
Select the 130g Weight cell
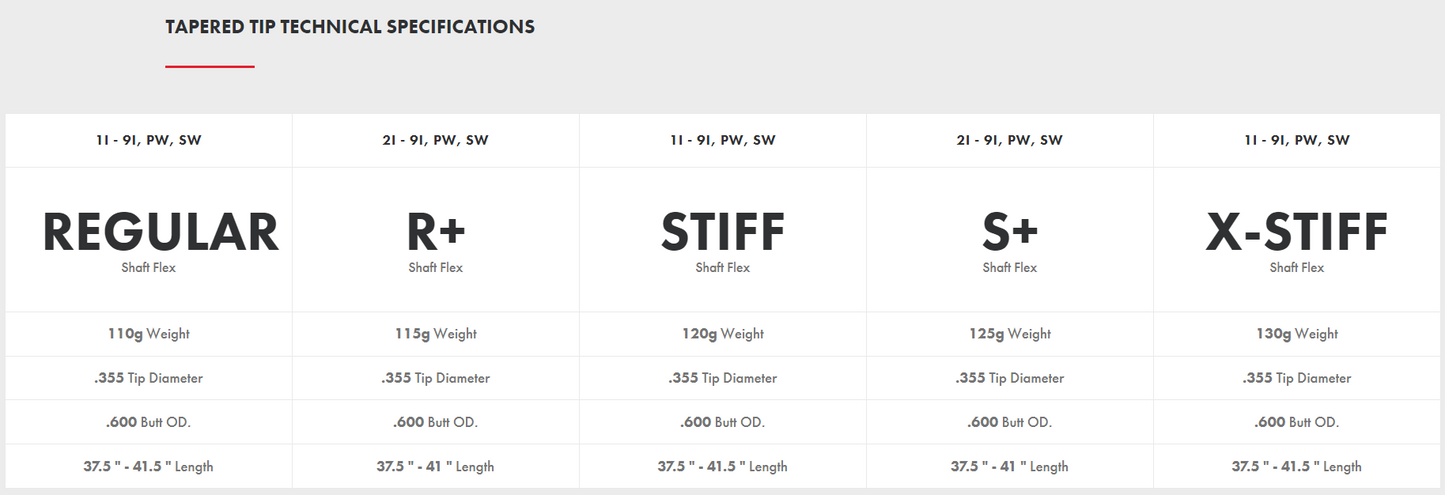(x=1297, y=334)
